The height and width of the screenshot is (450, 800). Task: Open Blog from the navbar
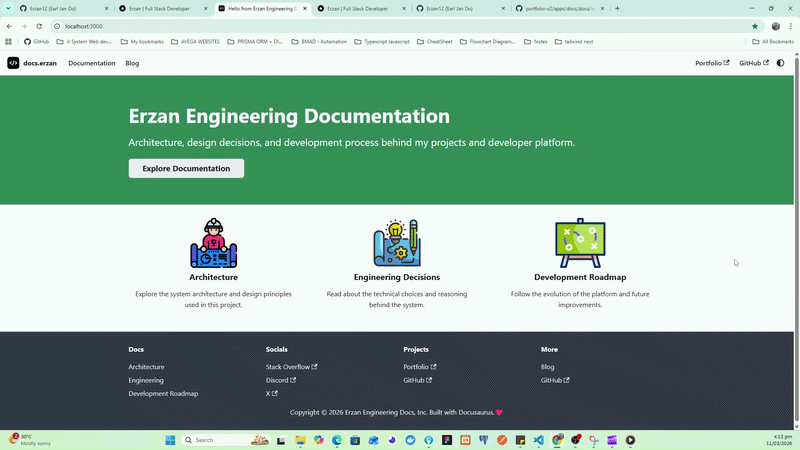click(x=132, y=63)
